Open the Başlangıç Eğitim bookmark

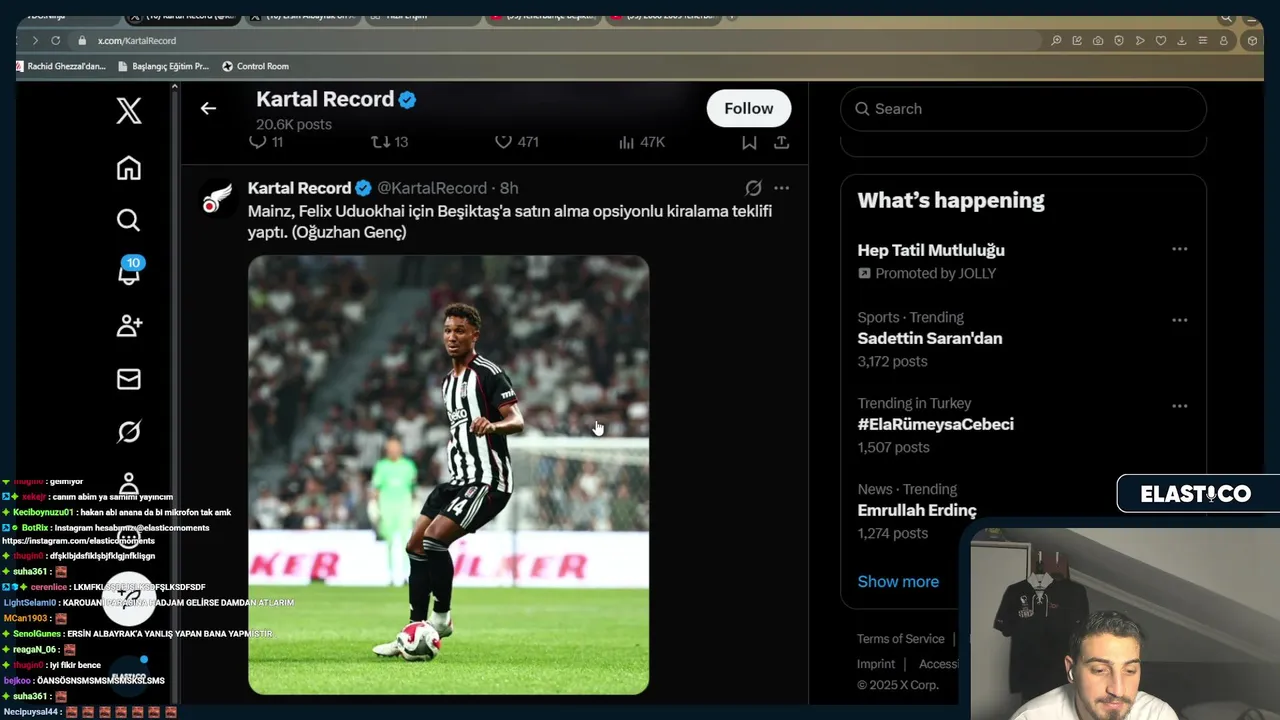click(163, 66)
